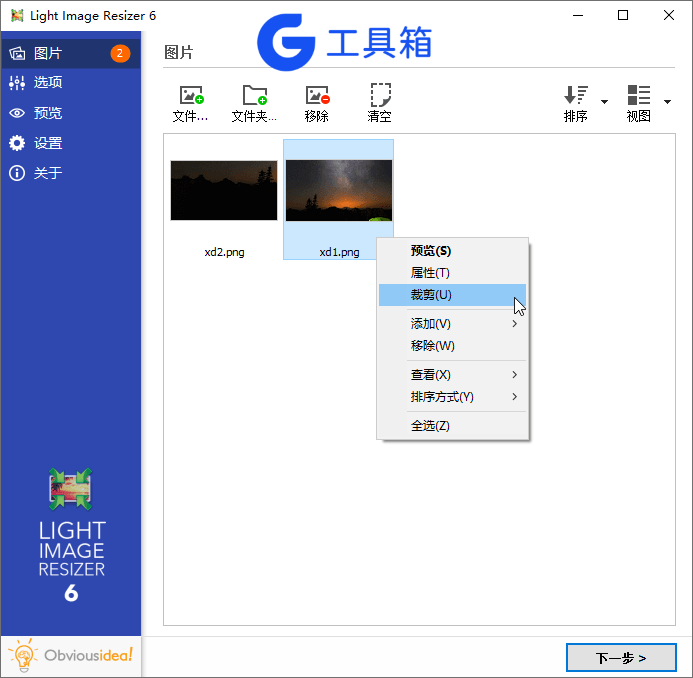Expand the 添加(V) submenu
The image size is (693, 678).
click(453, 324)
